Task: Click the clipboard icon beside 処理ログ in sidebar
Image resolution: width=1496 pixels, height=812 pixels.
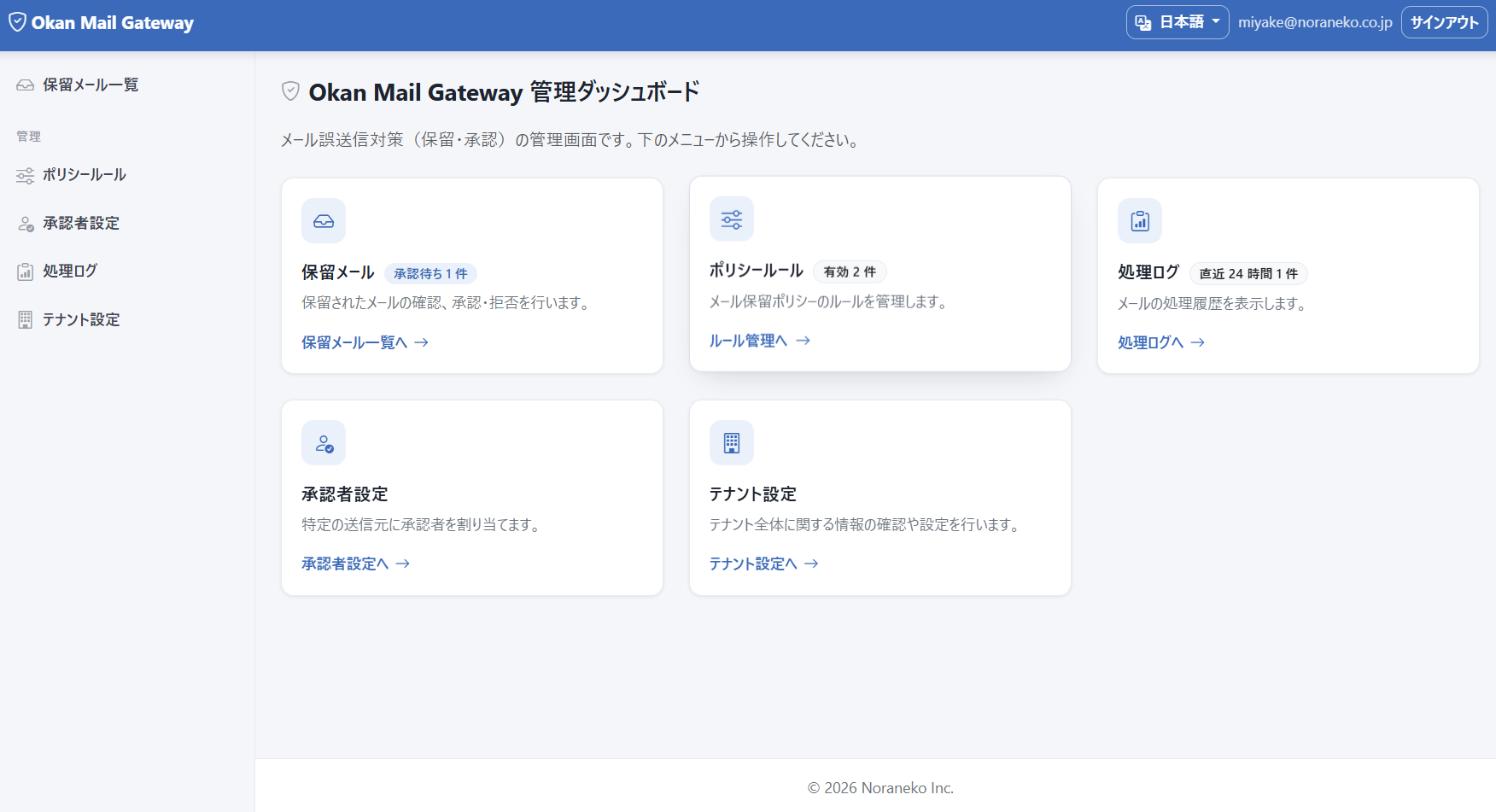Action: point(26,272)
